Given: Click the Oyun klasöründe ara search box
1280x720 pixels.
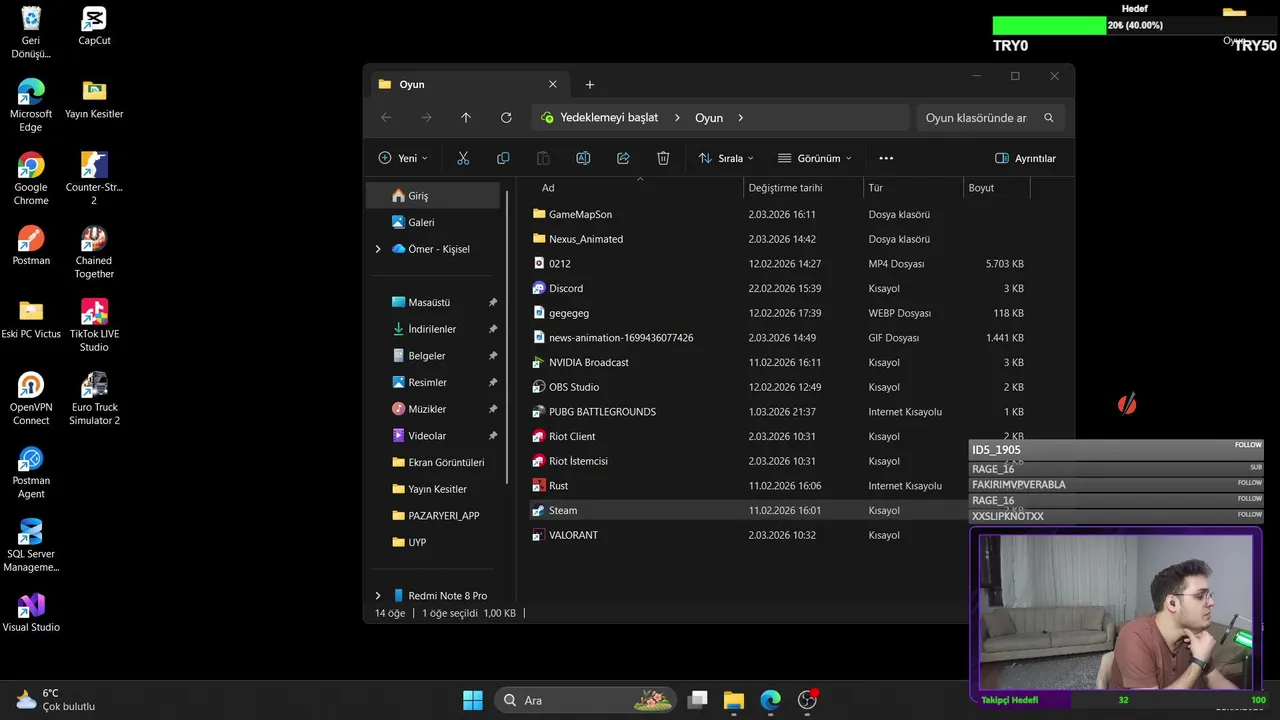Looking at the screenshot, I should click(x=990, y=118).
